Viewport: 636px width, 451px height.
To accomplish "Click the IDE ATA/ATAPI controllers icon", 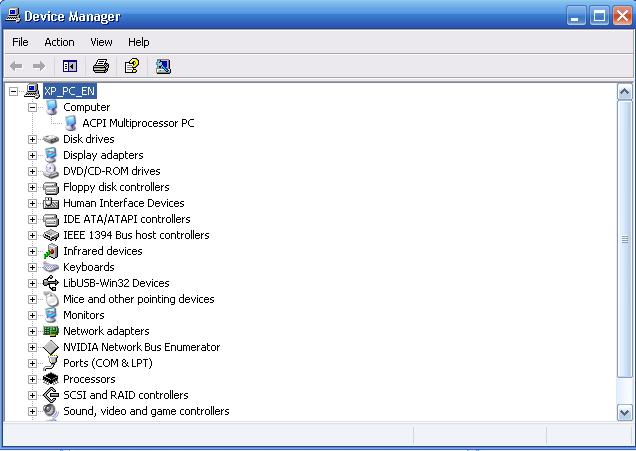I will point(51,220).
